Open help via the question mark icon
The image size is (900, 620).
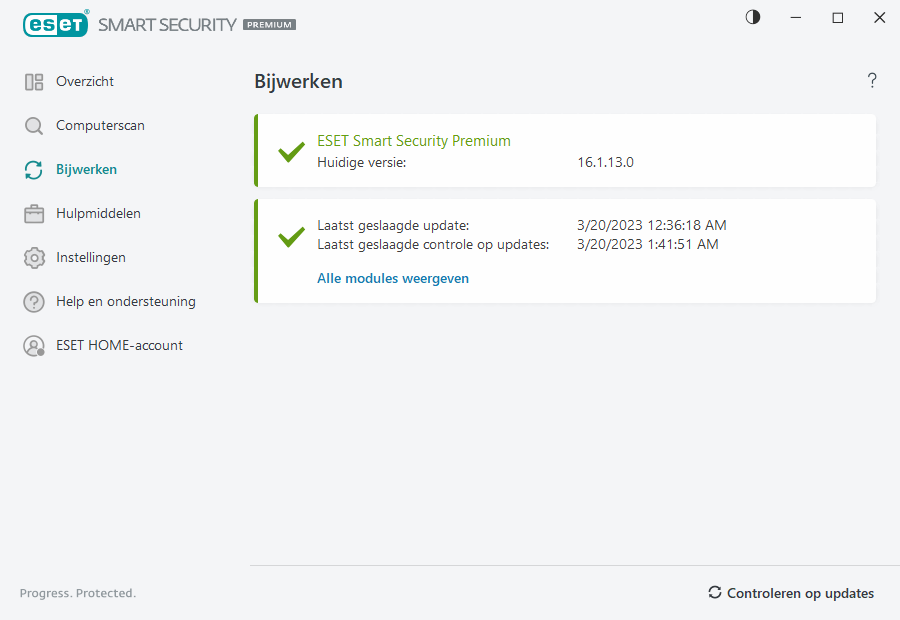[872, 81]
